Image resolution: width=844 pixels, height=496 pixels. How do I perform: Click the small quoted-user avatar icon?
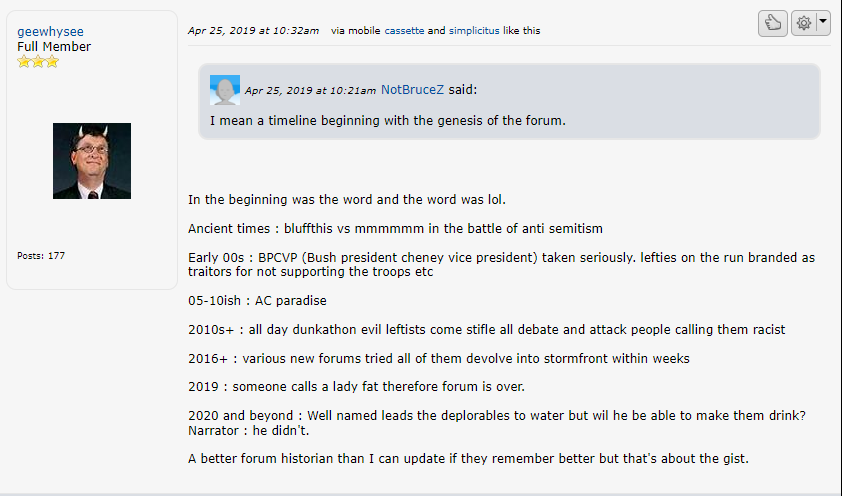pyautogui.click(x=224, y=90)
